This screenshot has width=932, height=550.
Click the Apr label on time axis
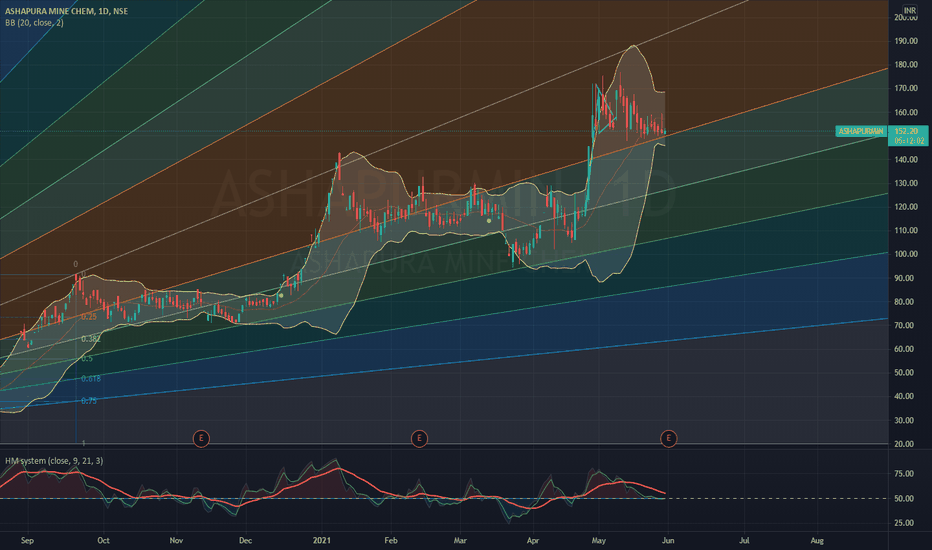pos(533,540)
